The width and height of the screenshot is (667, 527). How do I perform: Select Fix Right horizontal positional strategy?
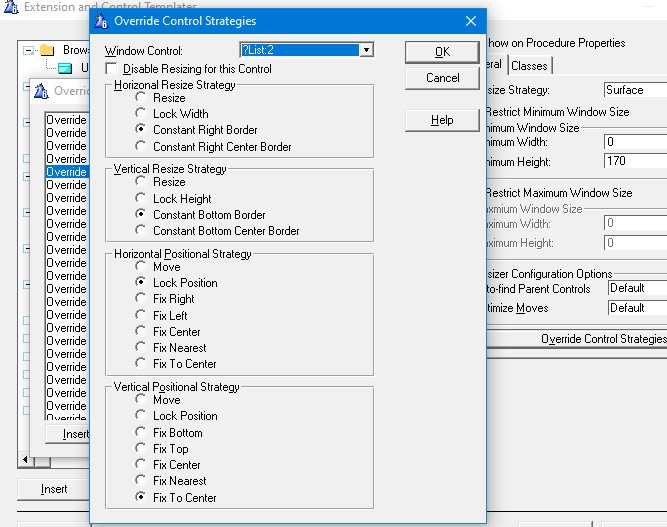pyautogui.click(x=141, y=299)
